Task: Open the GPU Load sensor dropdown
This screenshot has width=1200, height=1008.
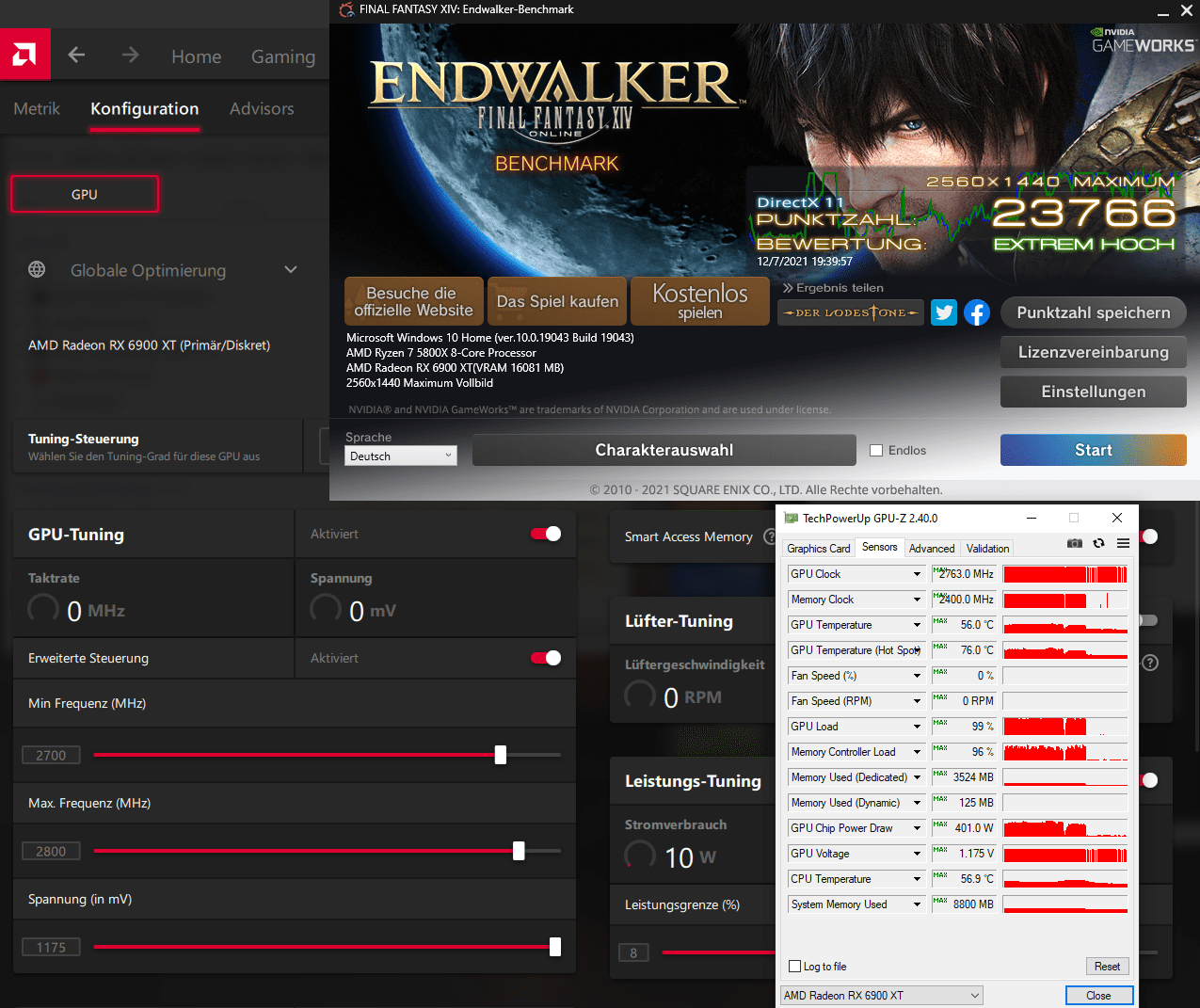Action: coord(917,727)
